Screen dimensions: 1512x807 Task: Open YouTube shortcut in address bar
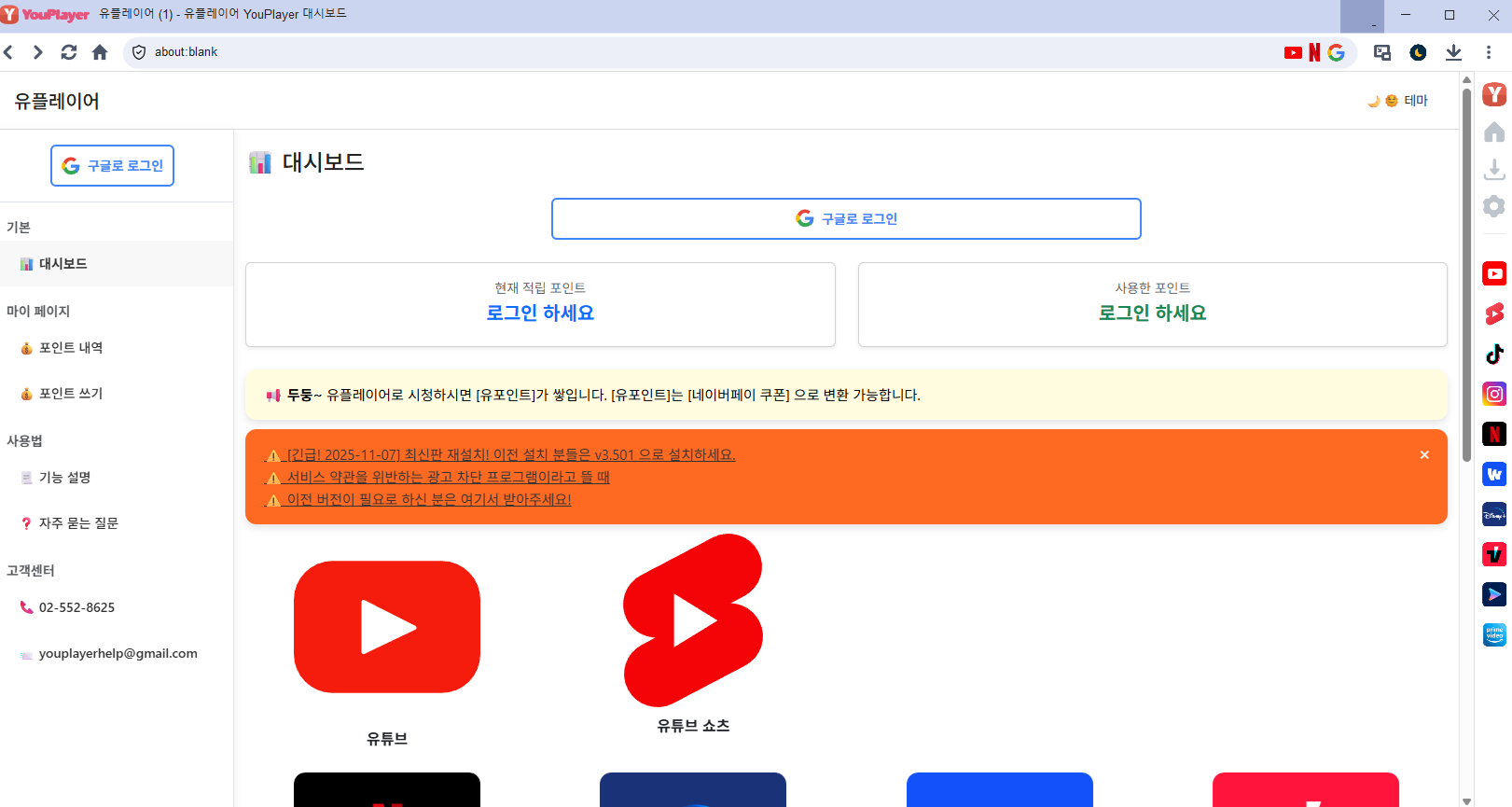tap(1293, 52)
